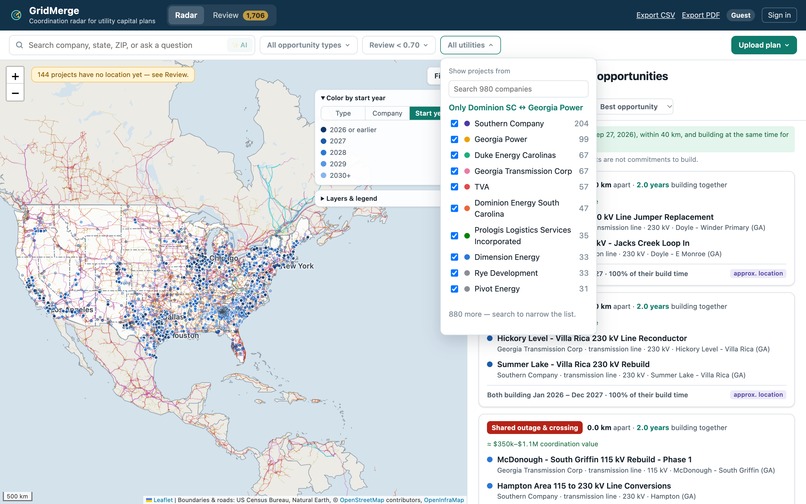Click Only Dominion SC ↔ Georgia Power link
Viewport: 806px width, 504px height.
tap(516, 107)
